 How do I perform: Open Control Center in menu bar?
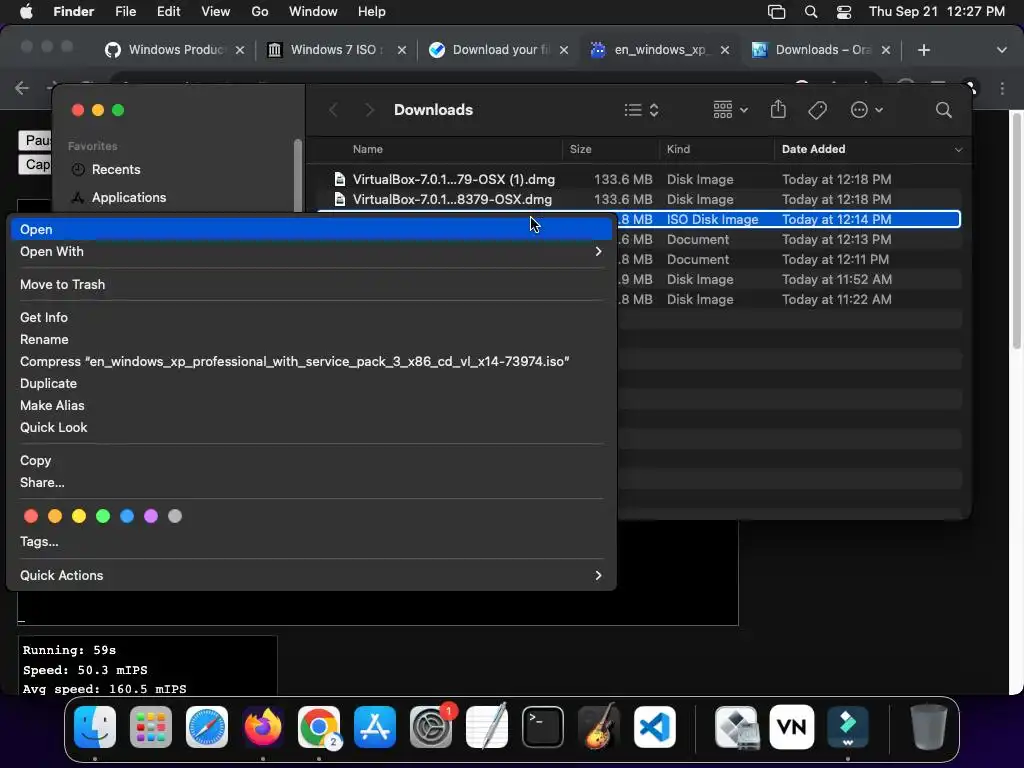tap(844, 12)
